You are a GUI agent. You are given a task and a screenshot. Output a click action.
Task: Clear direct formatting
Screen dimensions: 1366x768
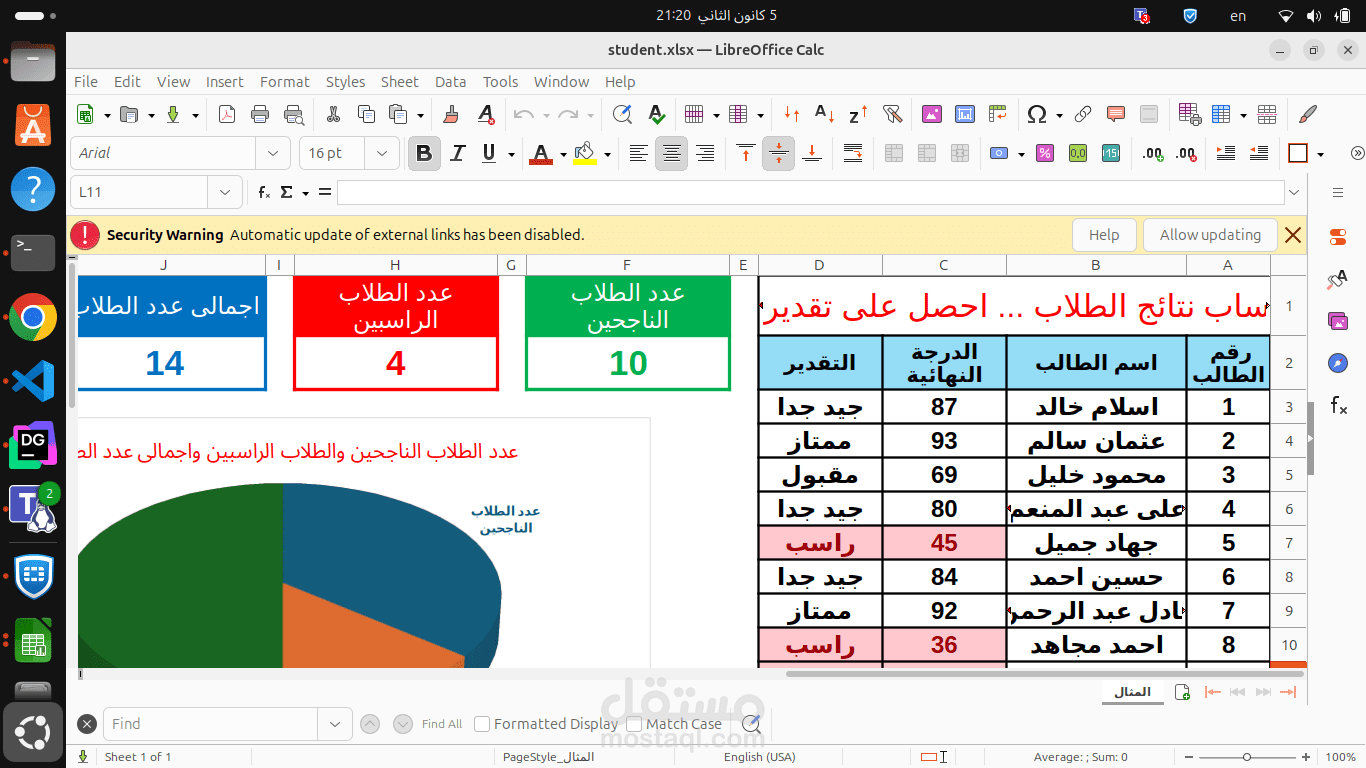click(485, 114)
